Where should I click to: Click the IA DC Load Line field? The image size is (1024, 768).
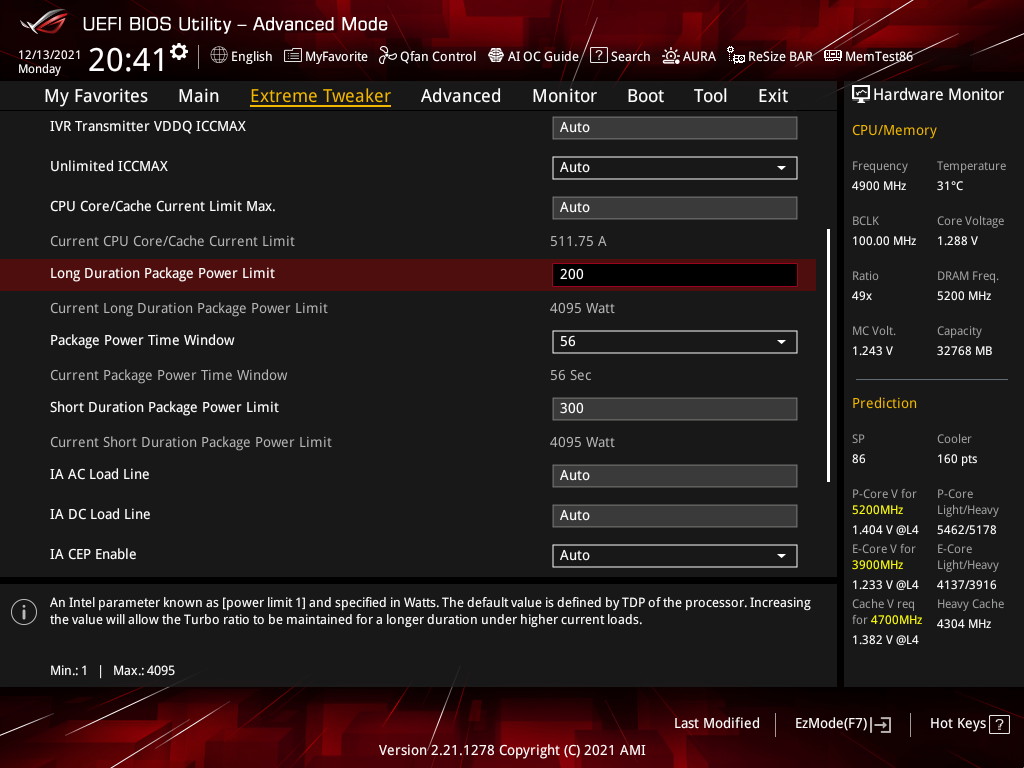click(675, 516)
